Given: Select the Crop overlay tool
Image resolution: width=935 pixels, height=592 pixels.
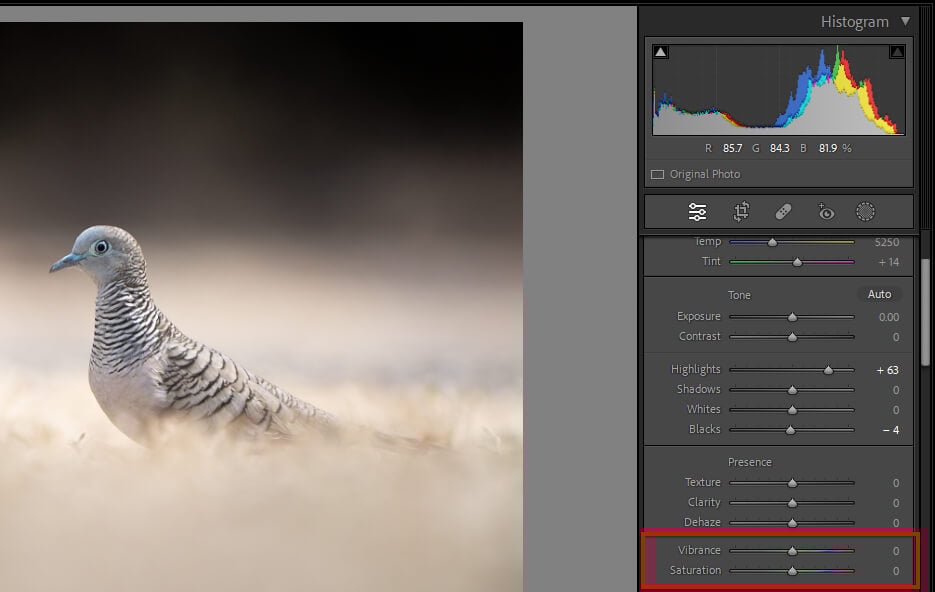Looking at the screenshot, I should tap(741, 212).
